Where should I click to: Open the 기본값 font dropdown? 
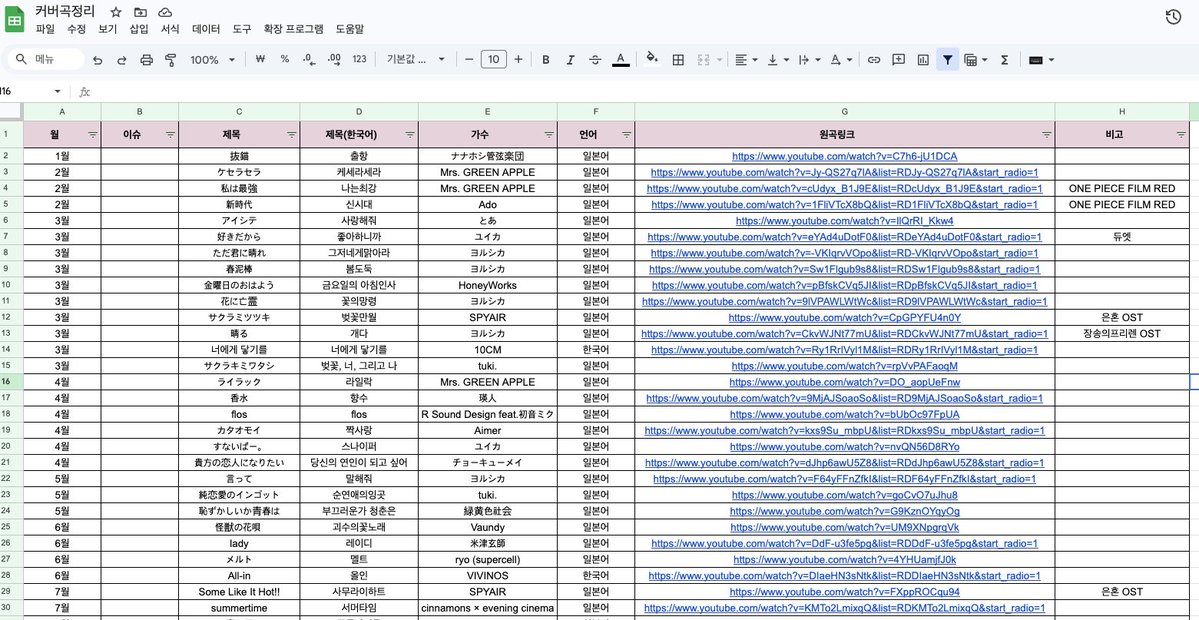click(x=413, y=60)
